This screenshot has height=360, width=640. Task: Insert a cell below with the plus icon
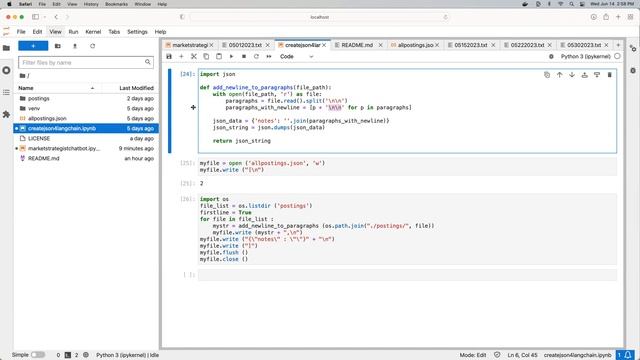181,56
